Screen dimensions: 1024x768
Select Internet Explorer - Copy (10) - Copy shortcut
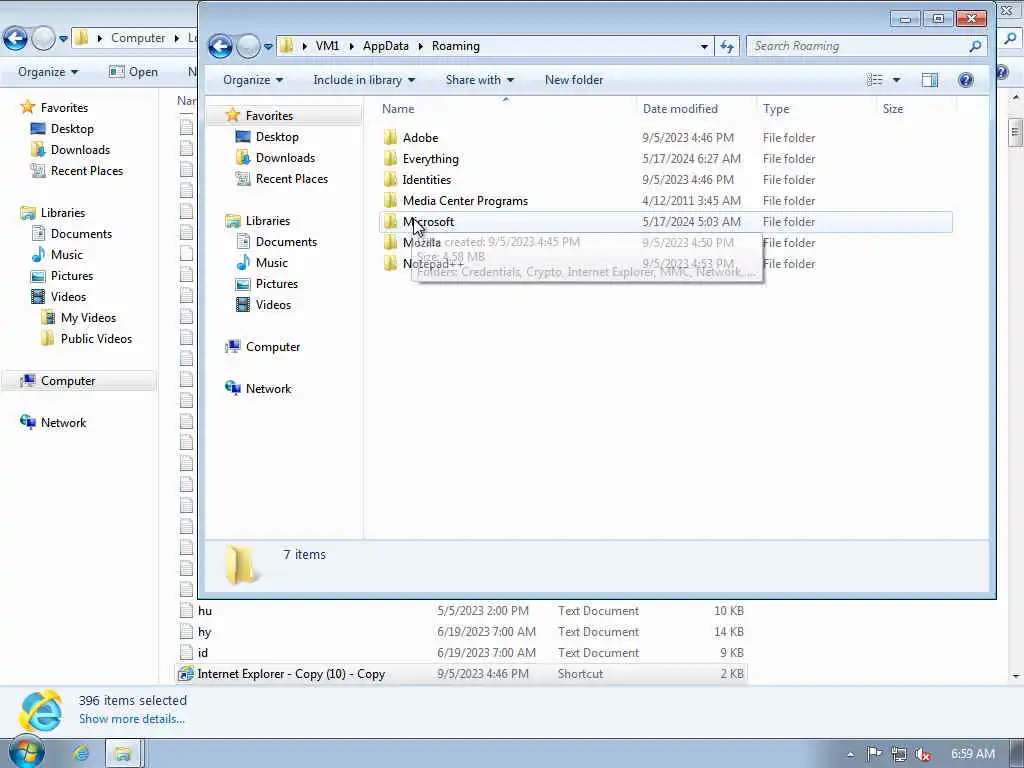462,673
